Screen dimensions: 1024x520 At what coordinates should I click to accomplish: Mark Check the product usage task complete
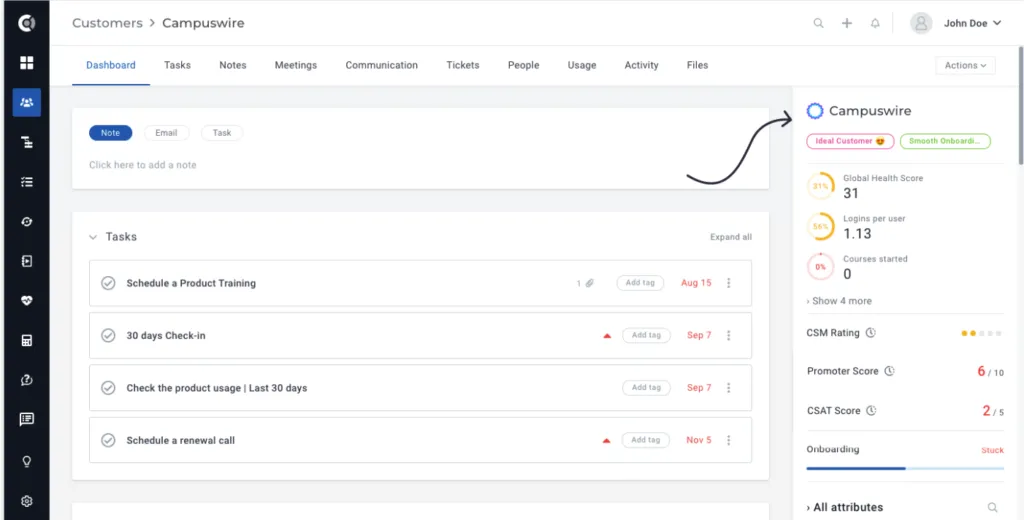pos(108,388)
